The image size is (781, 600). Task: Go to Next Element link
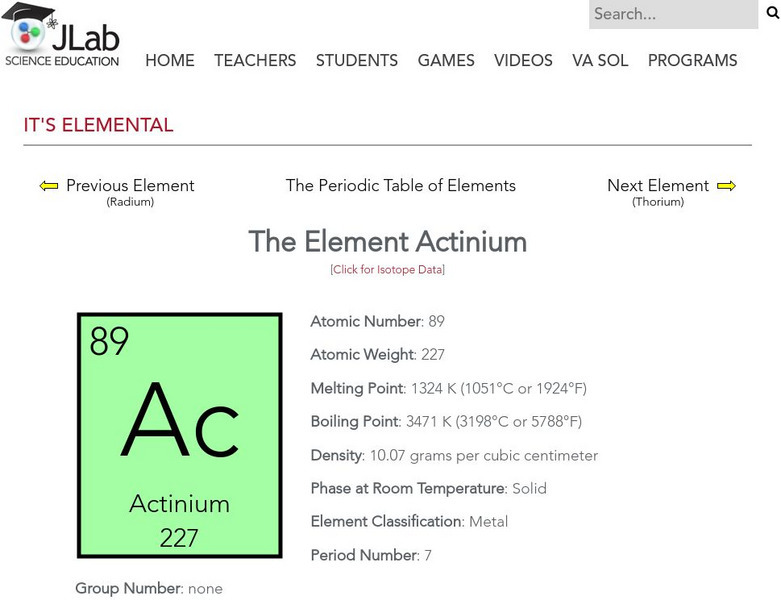(x=658, y=186)
